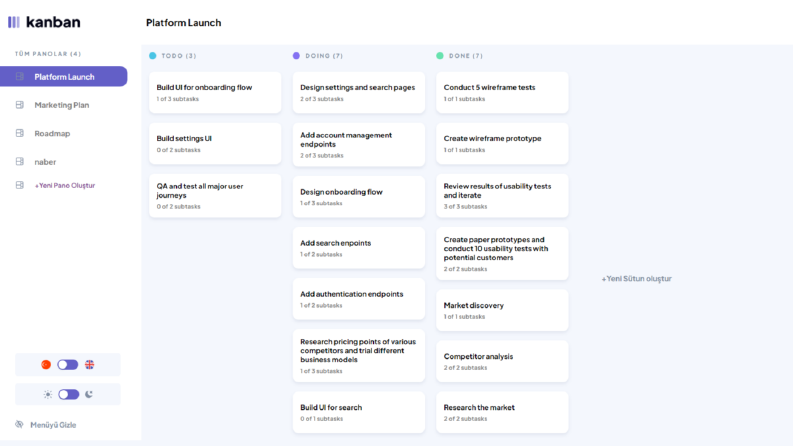
Task: Open the Platform Launch board
Action: [x=64, y=76]
